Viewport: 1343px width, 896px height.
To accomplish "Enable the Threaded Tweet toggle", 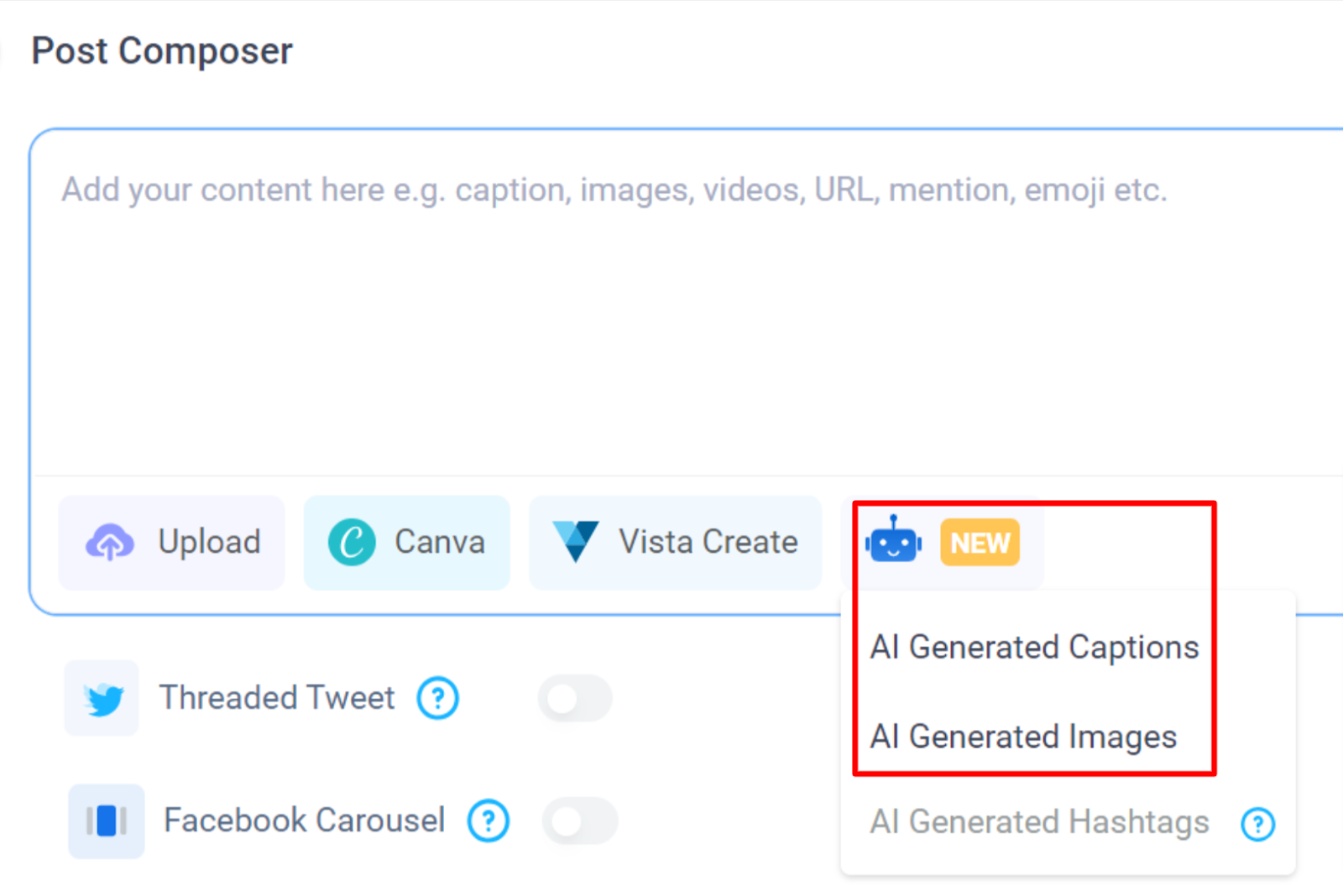I will point(575,698).
